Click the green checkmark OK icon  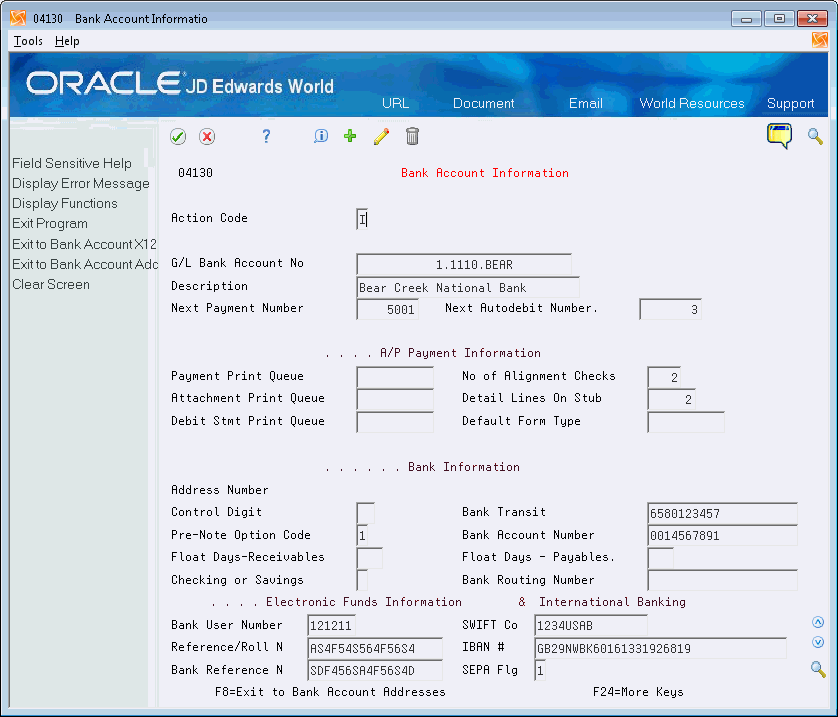178,137
